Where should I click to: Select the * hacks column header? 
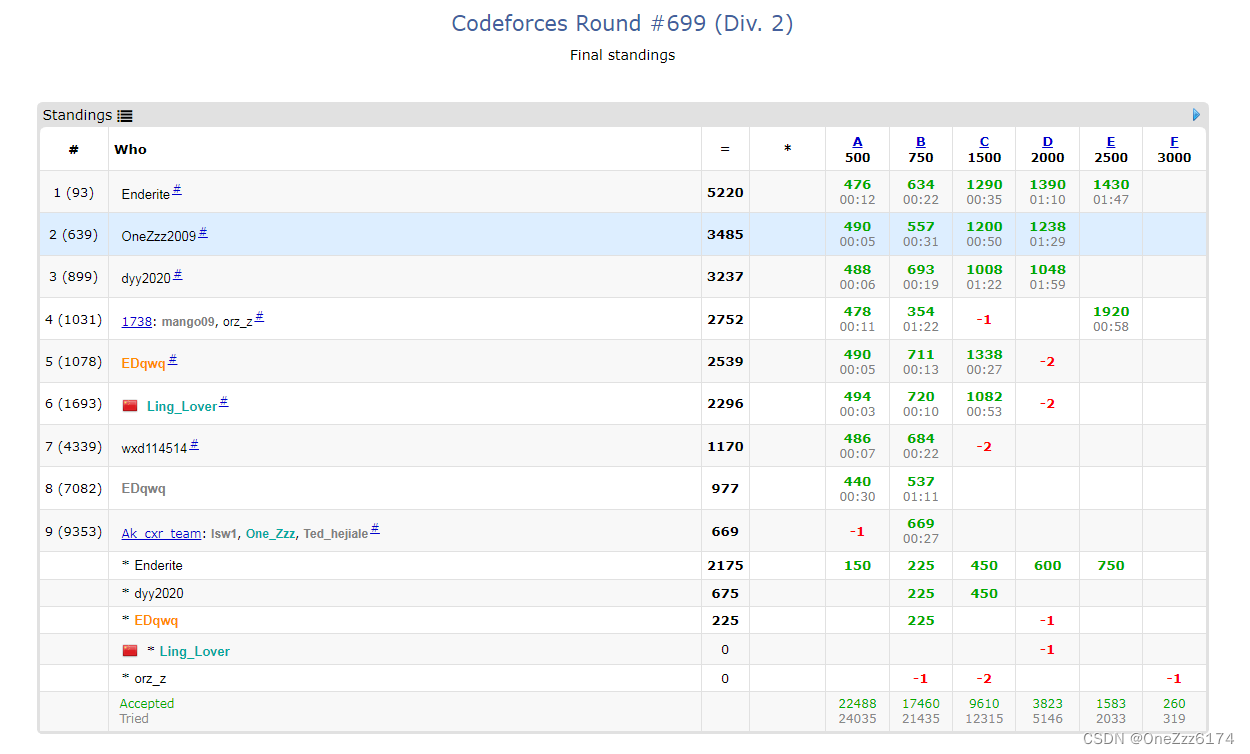[x=787, y=150]
